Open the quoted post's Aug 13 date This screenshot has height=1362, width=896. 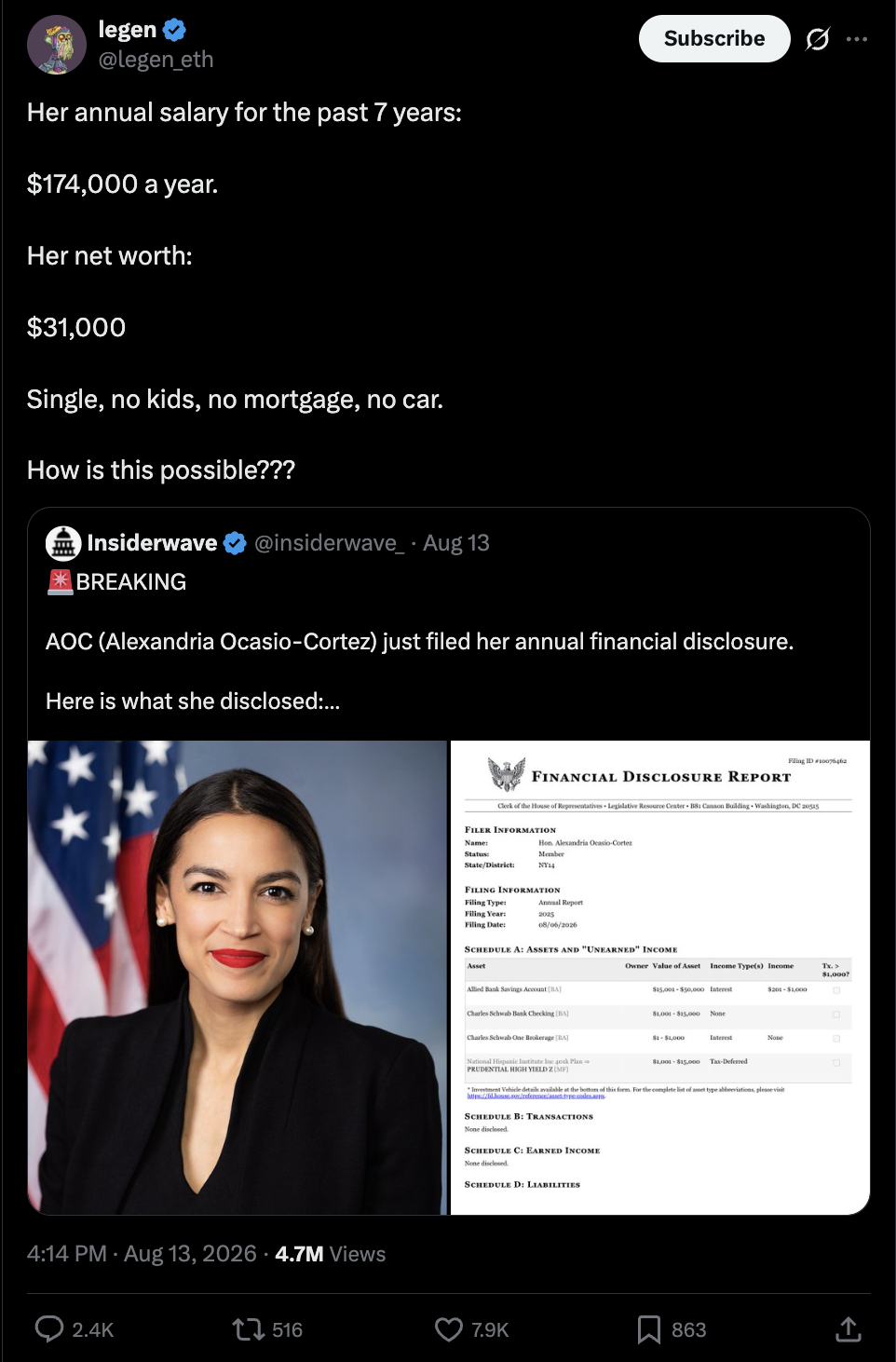[456, 543]
